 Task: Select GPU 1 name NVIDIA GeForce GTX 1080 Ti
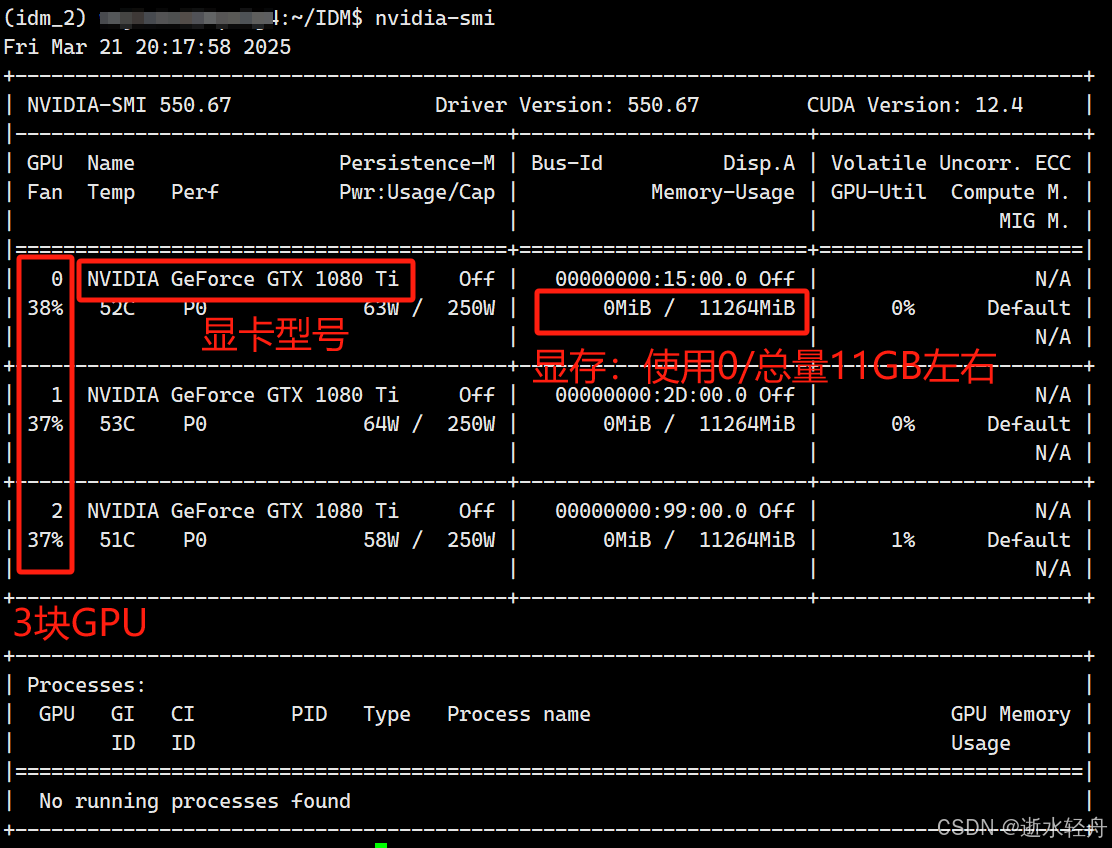click(x=243, y=395)
